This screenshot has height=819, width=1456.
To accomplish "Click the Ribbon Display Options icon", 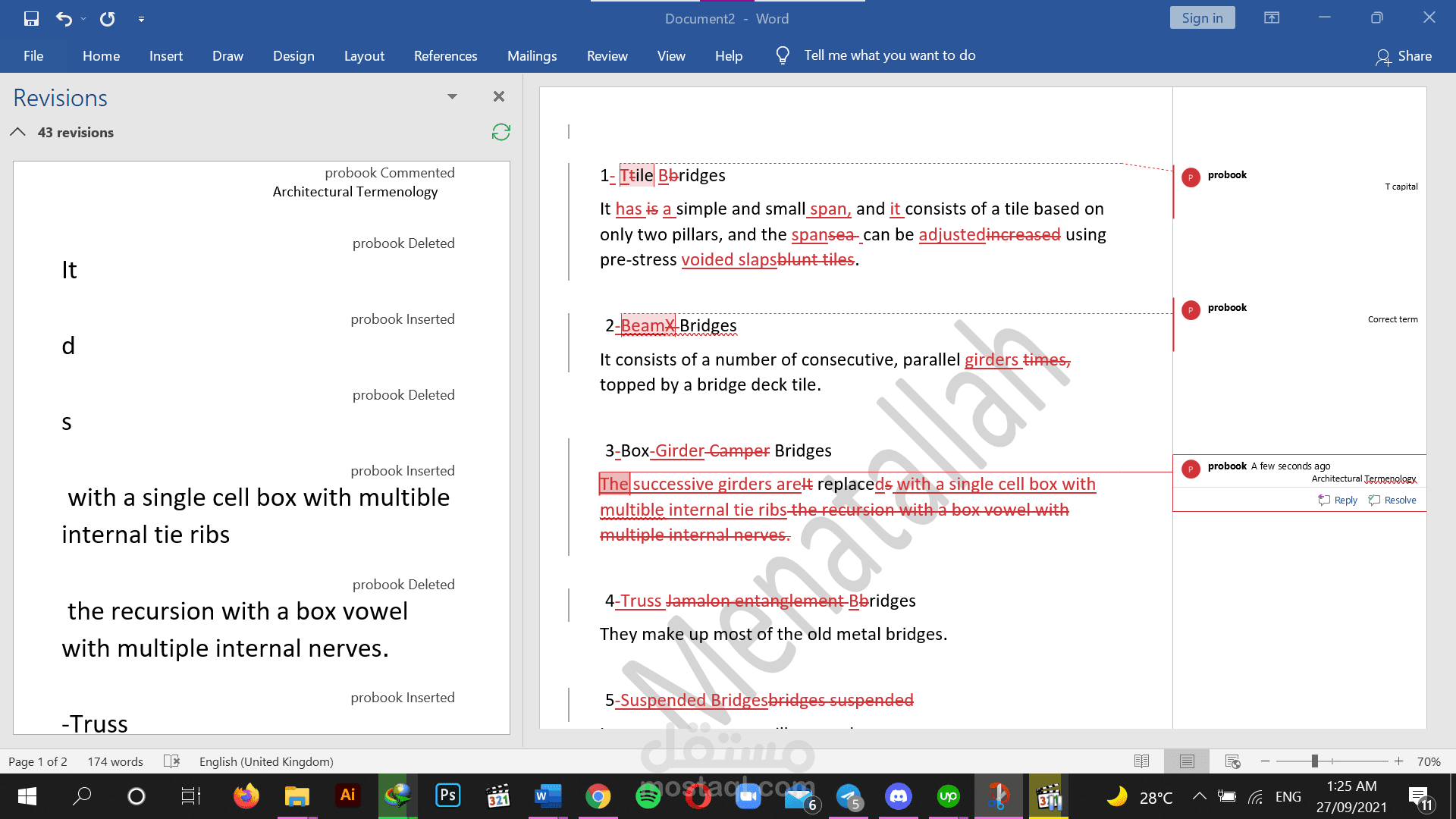I will [x=1272, y=17].
